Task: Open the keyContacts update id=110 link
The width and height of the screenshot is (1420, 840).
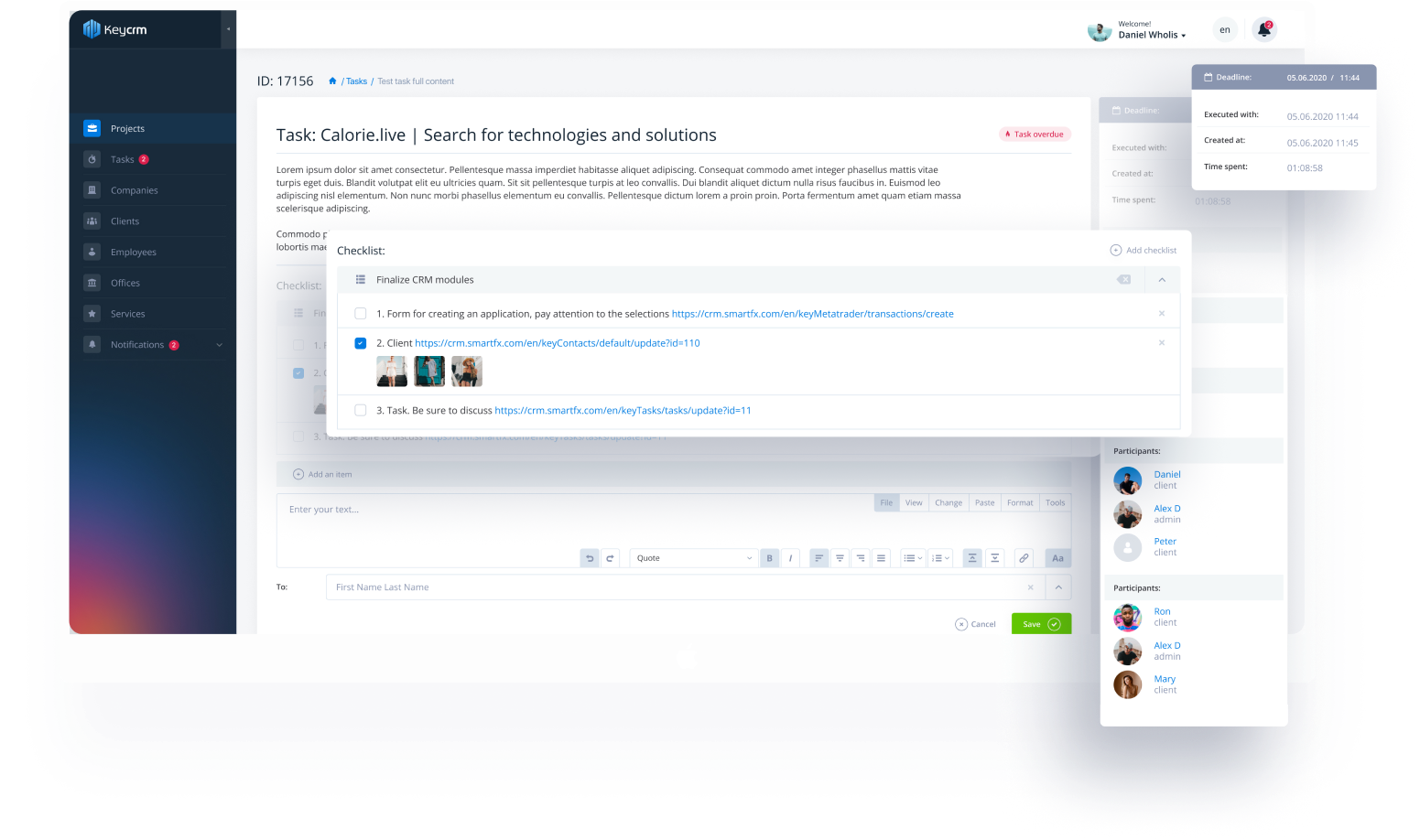Action: pos(558,343)
